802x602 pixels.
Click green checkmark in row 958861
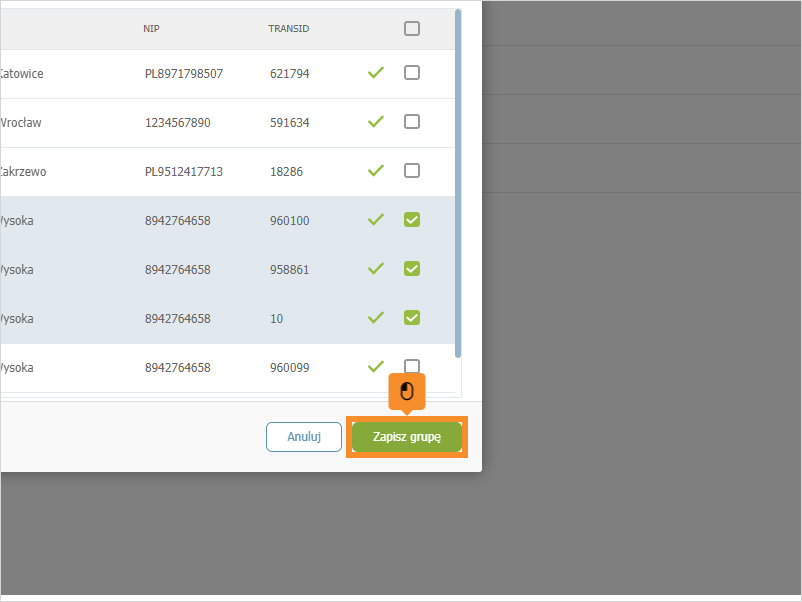click(376, 269)
